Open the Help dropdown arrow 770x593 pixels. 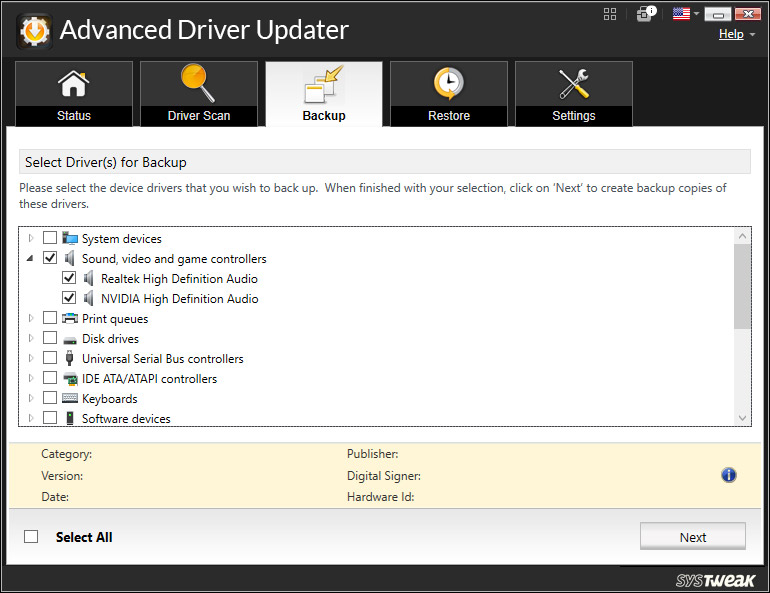(752, 35)
